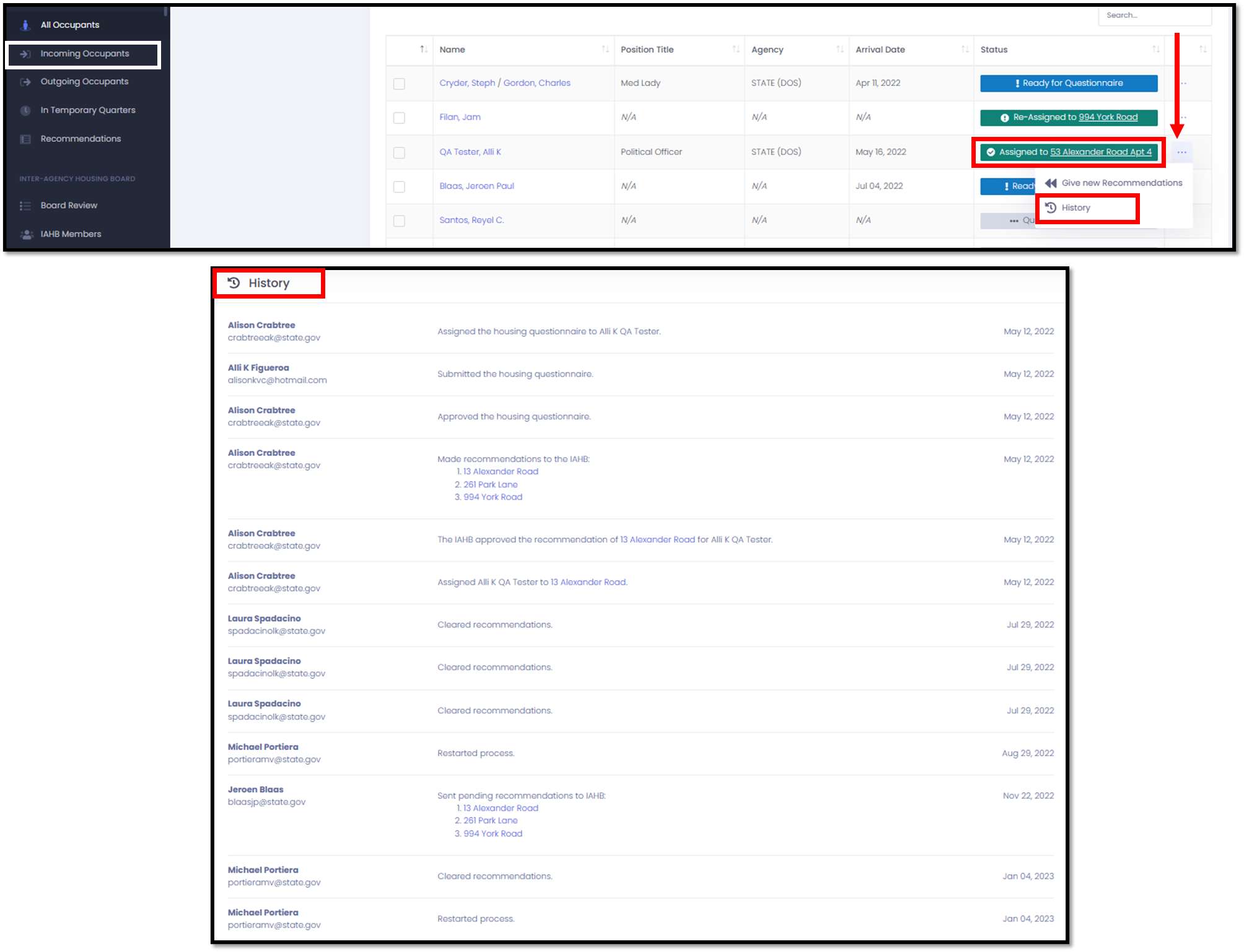Open 261 Park Lane in Made recommendations list

[490, 484]
